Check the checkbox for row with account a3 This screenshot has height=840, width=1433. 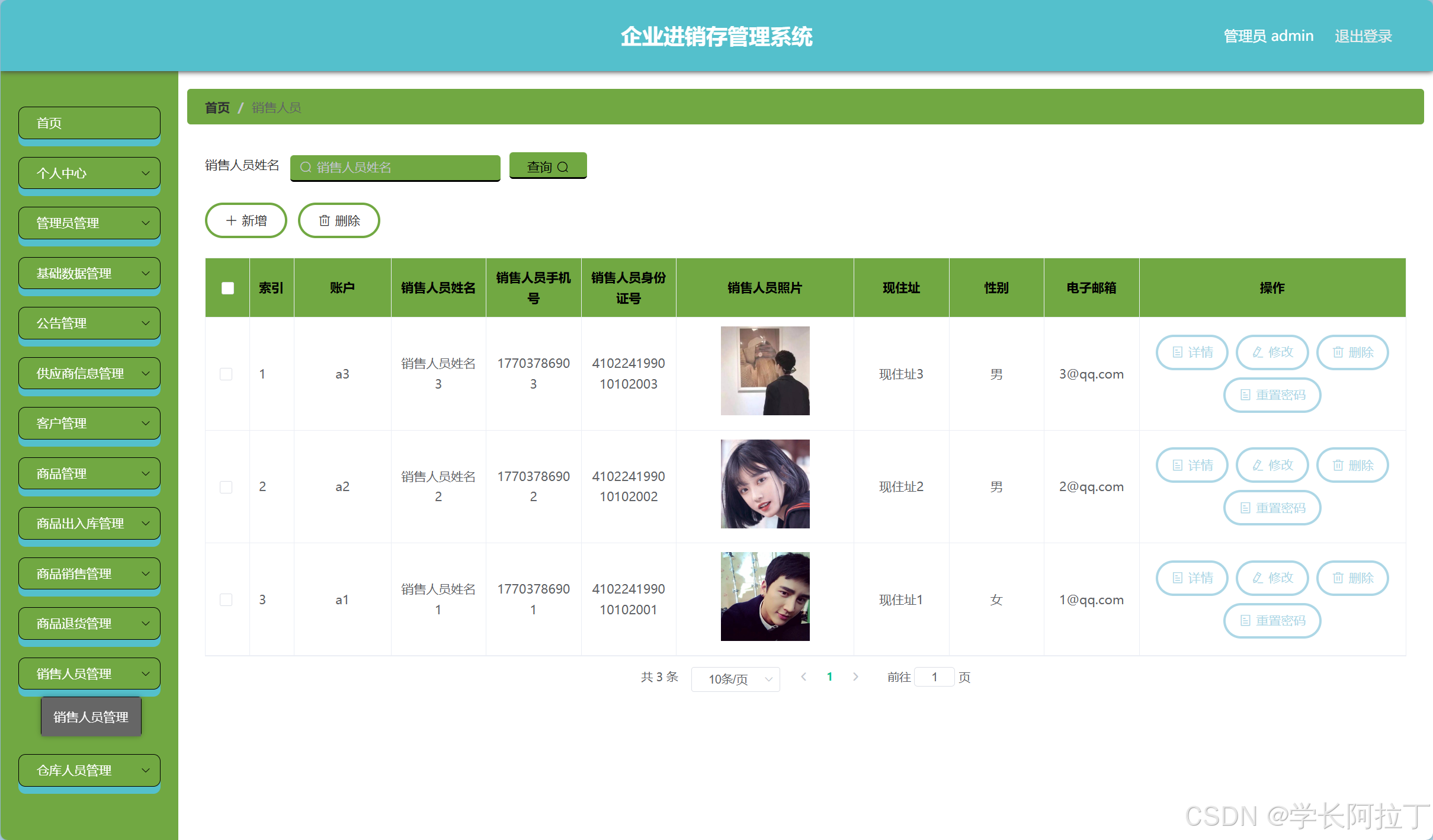tap(226, 374)
